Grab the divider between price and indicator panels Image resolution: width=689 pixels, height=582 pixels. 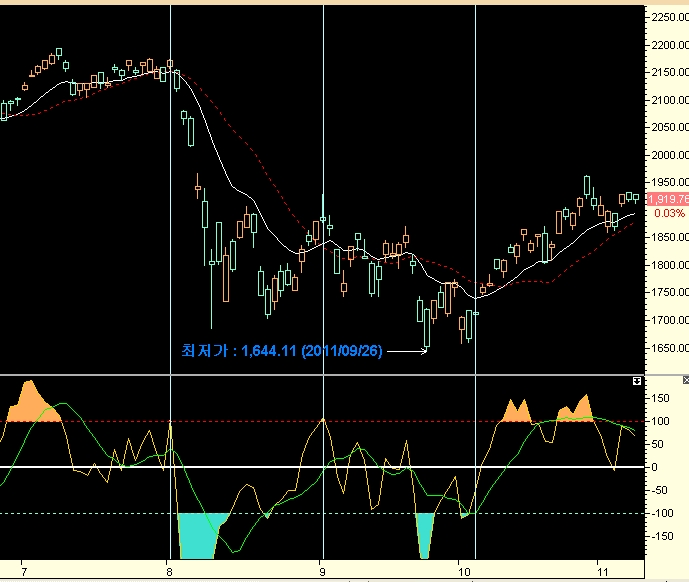(320, 376)
